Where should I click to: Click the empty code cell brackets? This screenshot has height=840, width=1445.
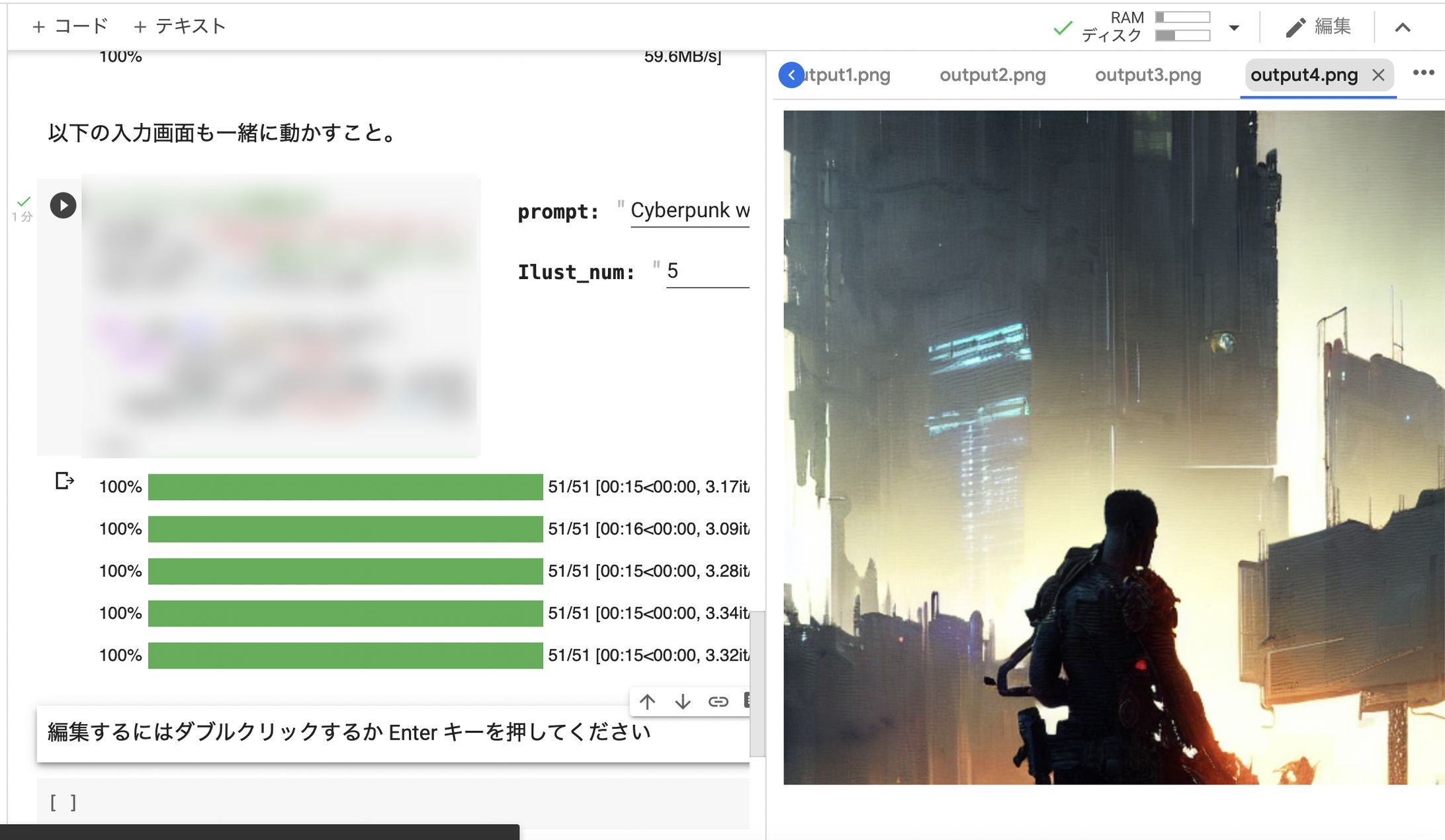(63, 802)
